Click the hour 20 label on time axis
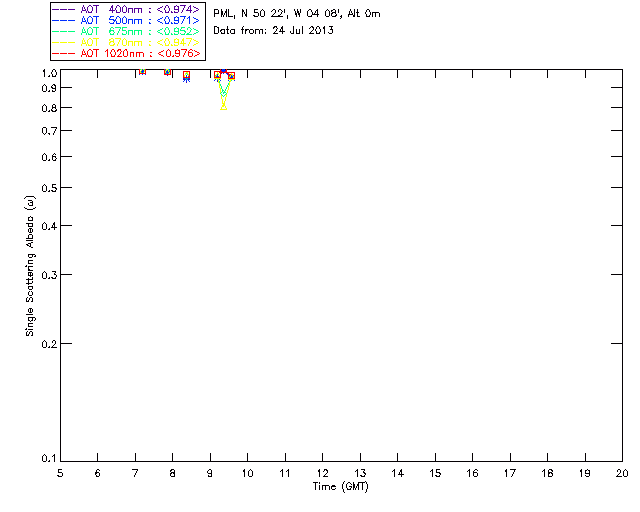 click(x=622, y=474)
